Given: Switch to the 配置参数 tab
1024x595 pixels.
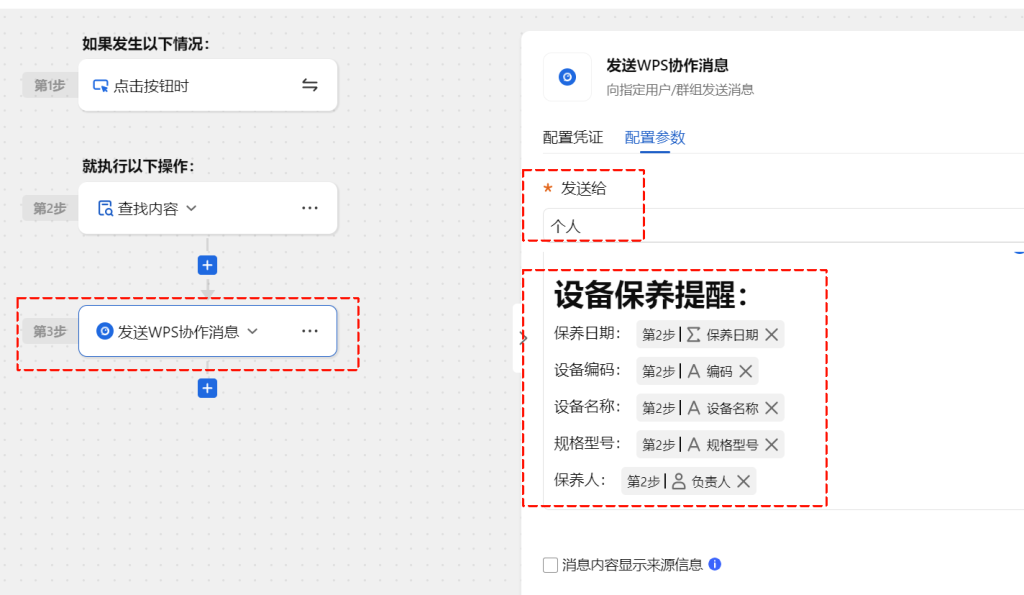Looking at the screenshot, I should (x=654, y=137).
